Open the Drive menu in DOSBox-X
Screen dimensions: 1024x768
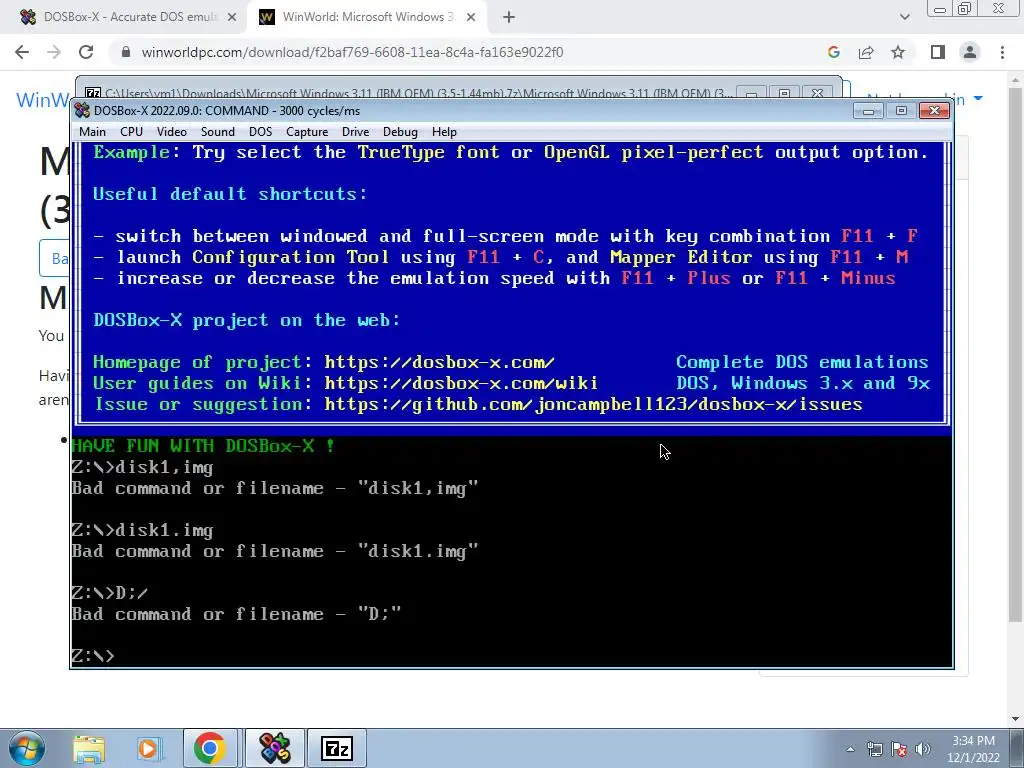[355, 132]
